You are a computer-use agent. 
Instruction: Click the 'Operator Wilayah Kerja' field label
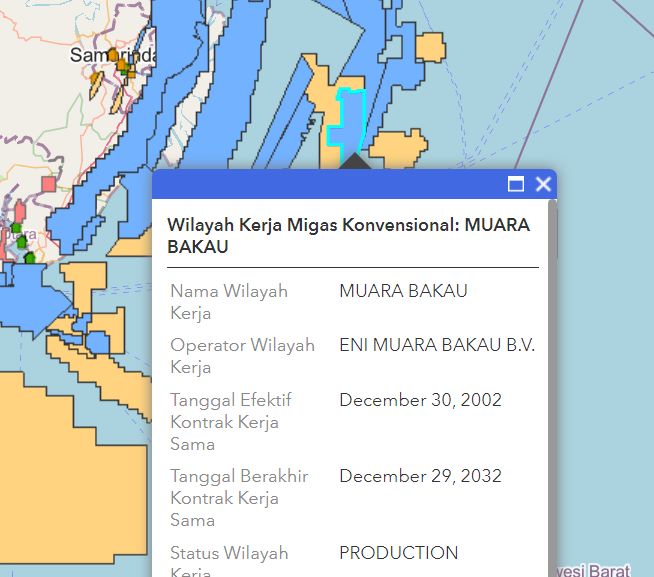coord(242,356)
